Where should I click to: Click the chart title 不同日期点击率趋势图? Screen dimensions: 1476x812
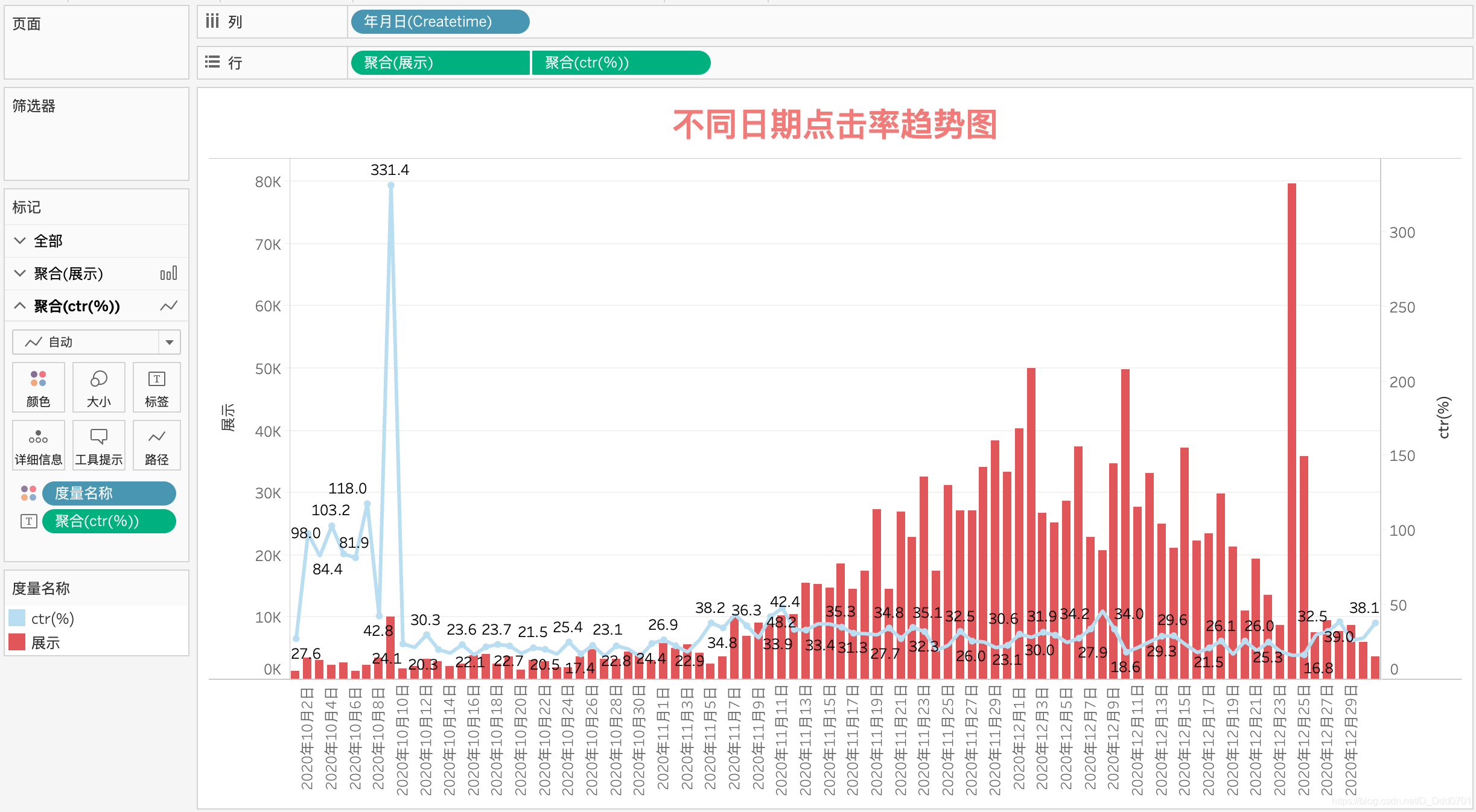click(835, 124)
